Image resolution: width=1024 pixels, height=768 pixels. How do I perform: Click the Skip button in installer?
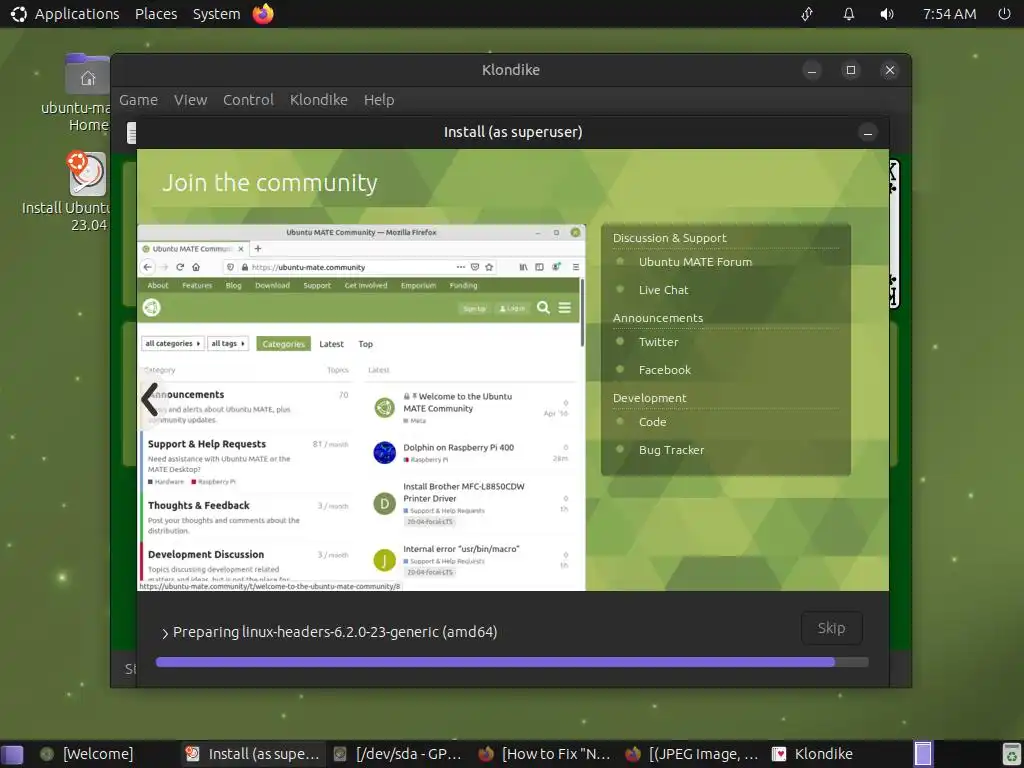coord(831,628)
